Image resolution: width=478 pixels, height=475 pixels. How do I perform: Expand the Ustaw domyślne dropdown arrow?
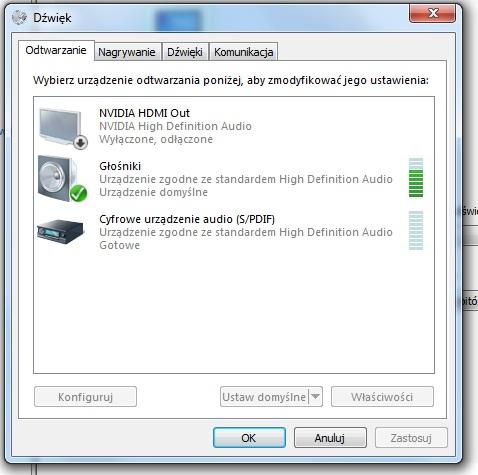tap(315, 397)
